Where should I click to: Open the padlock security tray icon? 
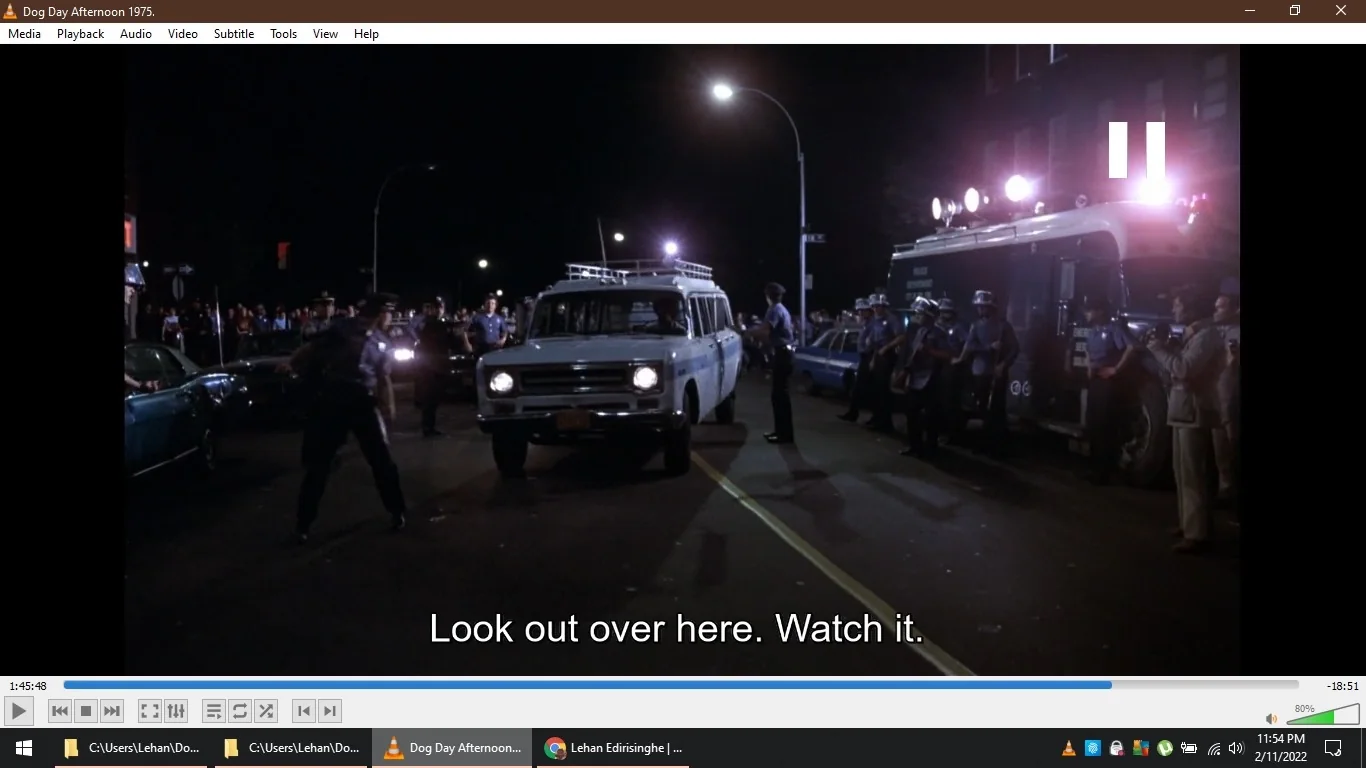(1117, 748)
